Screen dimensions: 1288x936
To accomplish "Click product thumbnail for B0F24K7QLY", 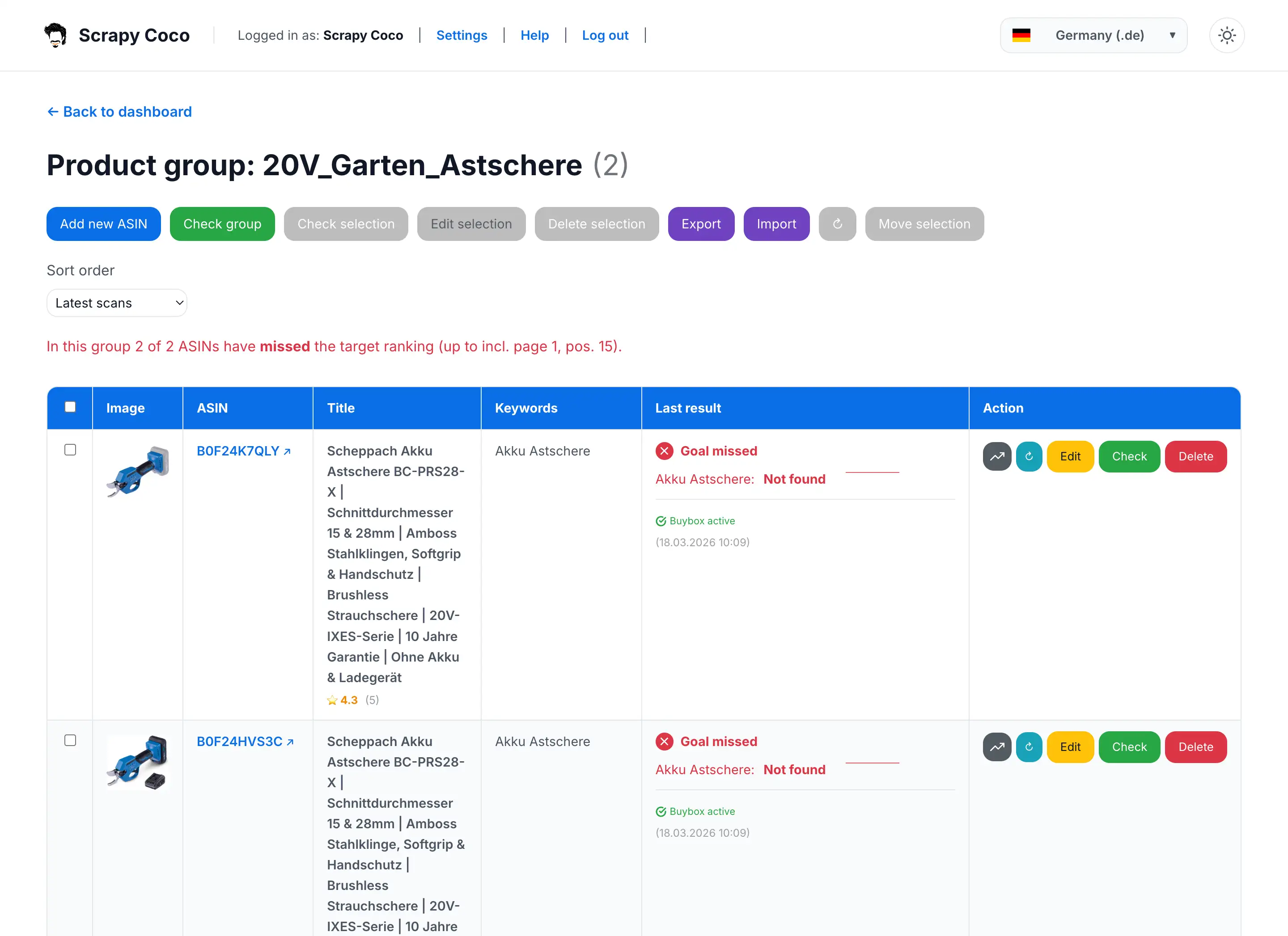I will (x=137, y=472).
